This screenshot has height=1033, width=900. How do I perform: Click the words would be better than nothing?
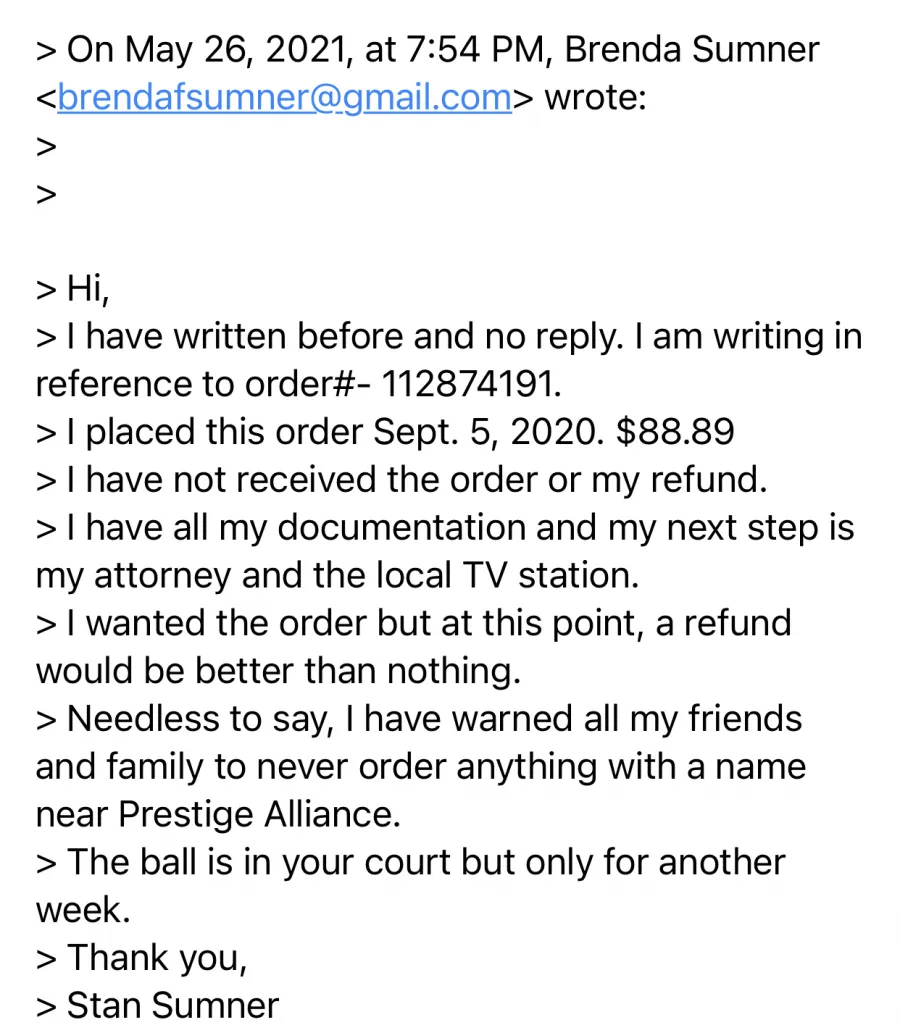pyautogui.click(x=278, y=671)
